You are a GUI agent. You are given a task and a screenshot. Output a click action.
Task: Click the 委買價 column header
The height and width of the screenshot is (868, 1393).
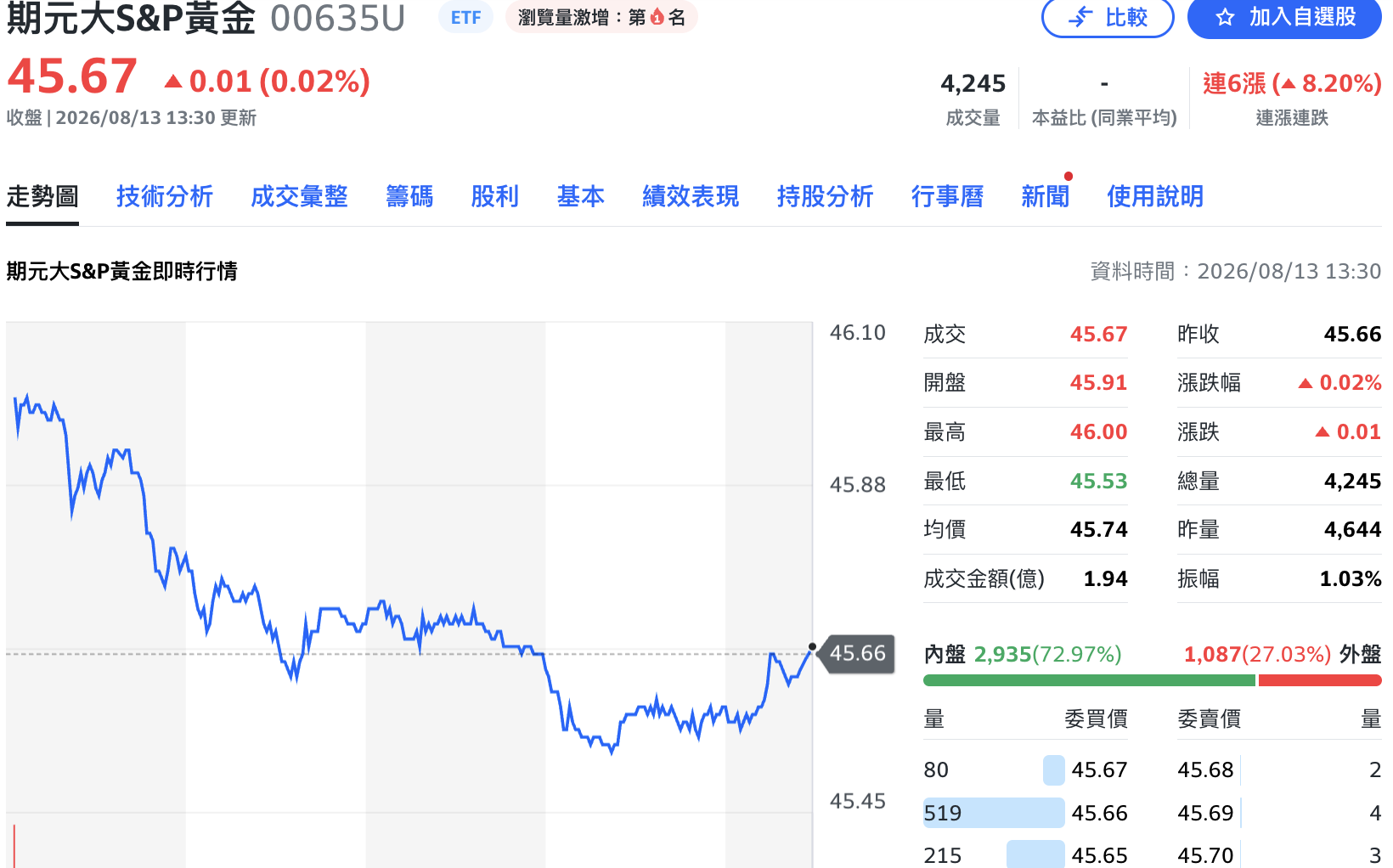(1096, 719)
